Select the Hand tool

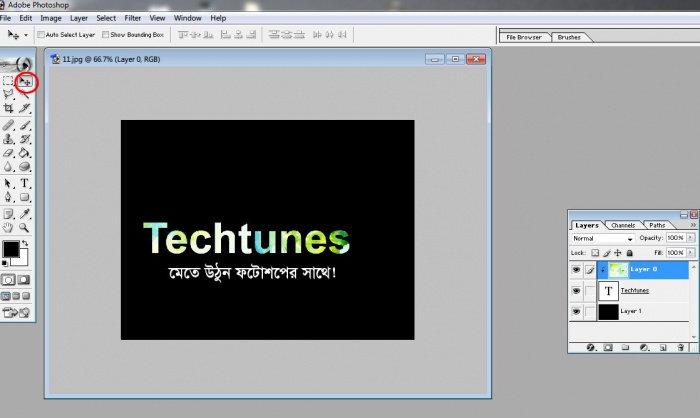point(8,228)
